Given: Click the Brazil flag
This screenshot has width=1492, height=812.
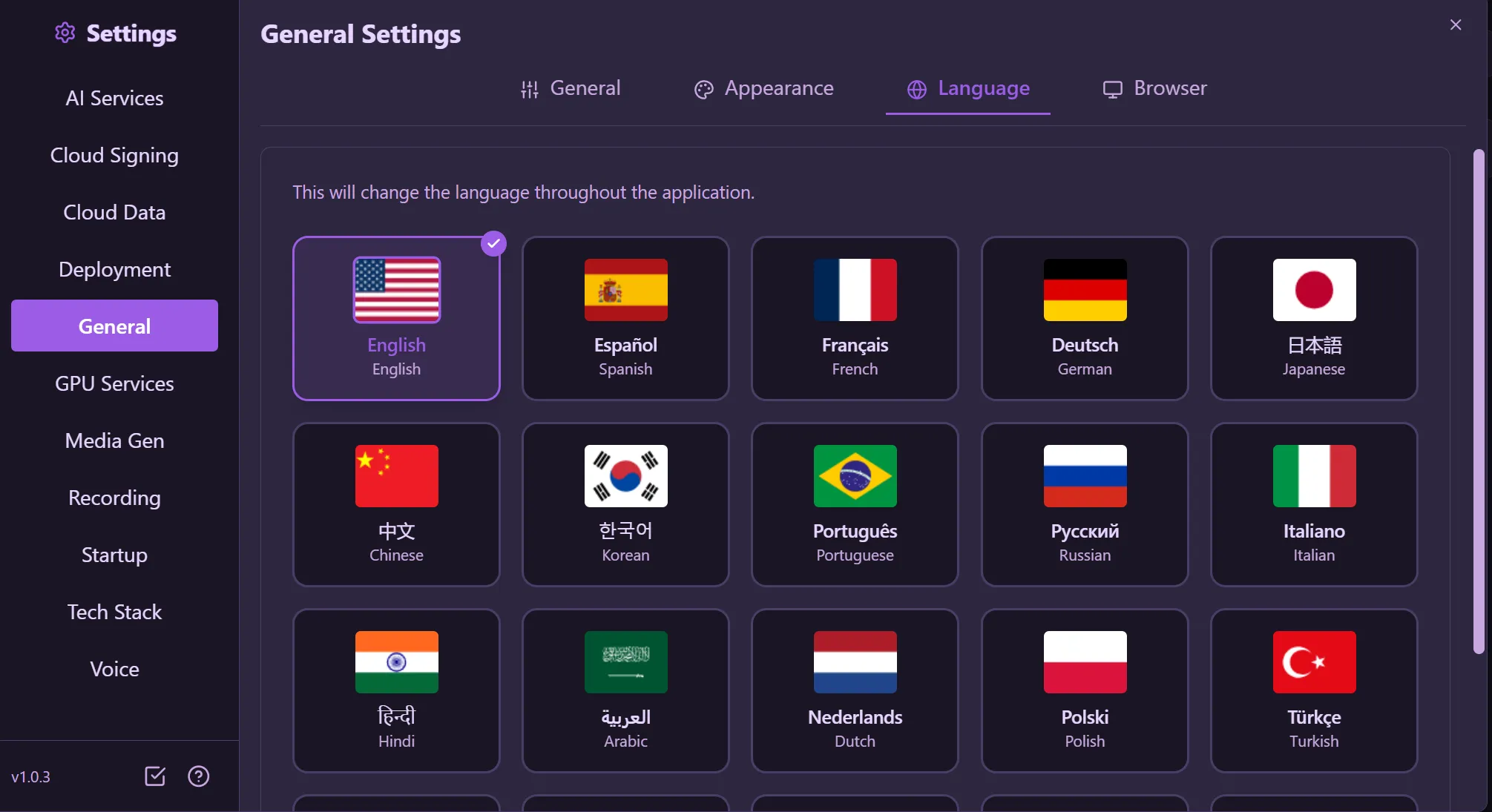Looking at the screenshot, I should click(855, 476).
